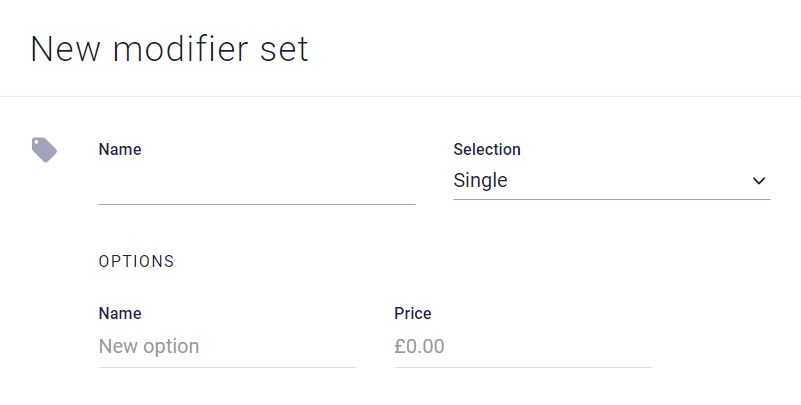This screenshot has height=405, width=801.
Task: Click the word 'set' in page title
Action: coord(284,49)
